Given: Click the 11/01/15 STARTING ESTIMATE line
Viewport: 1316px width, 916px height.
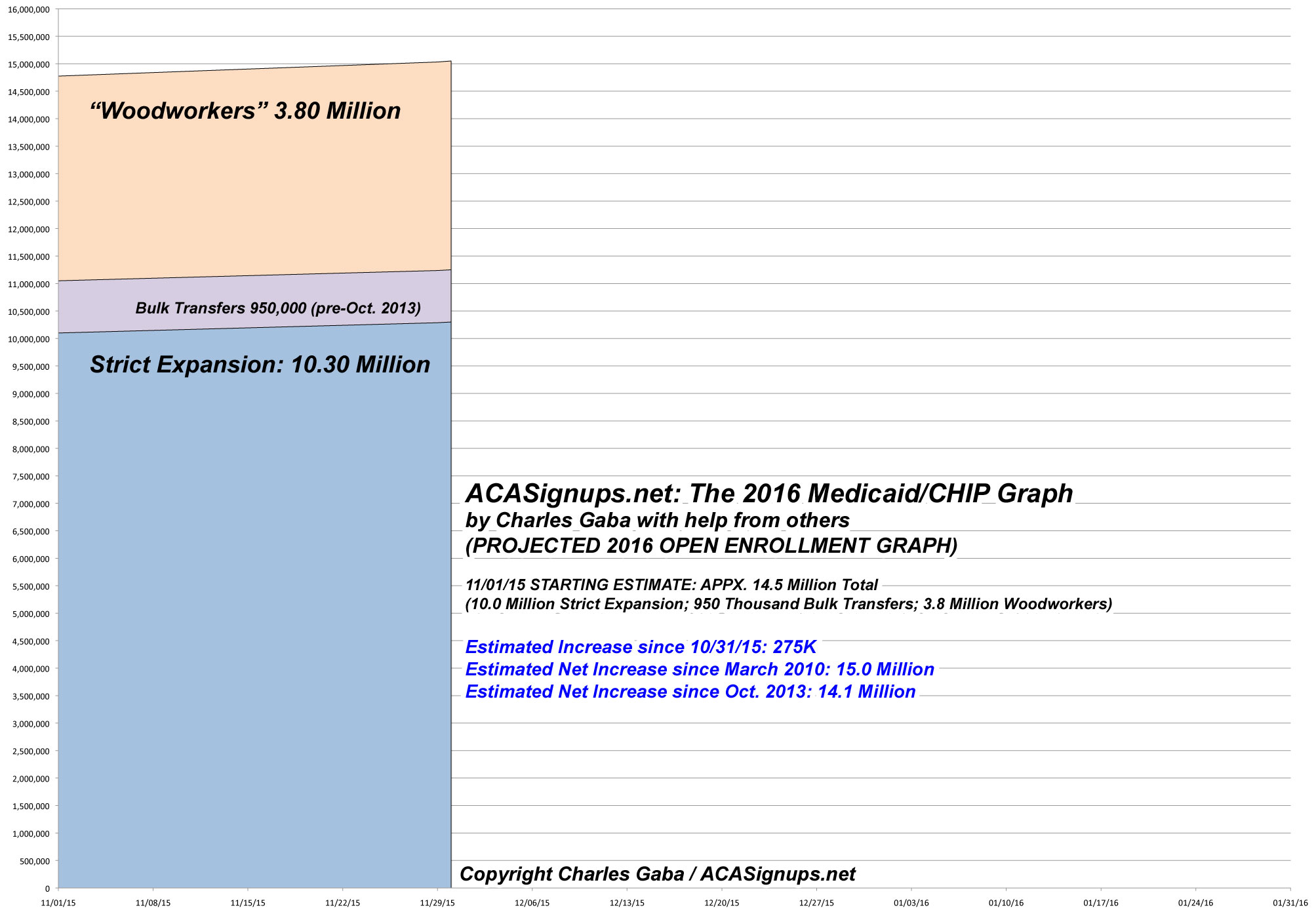Looking at the screenshot, I should point(671,585).
